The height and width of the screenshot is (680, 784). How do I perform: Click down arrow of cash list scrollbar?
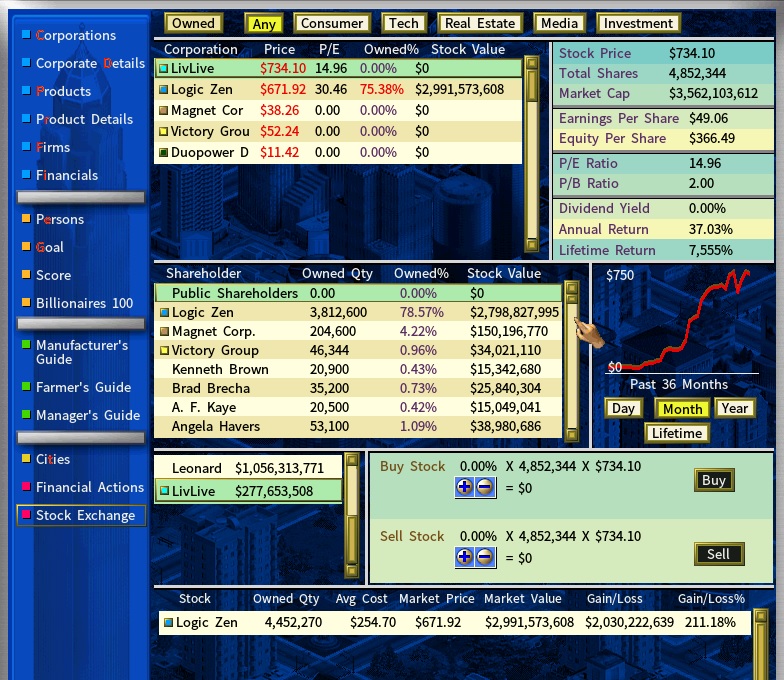[x=352, y=570]
